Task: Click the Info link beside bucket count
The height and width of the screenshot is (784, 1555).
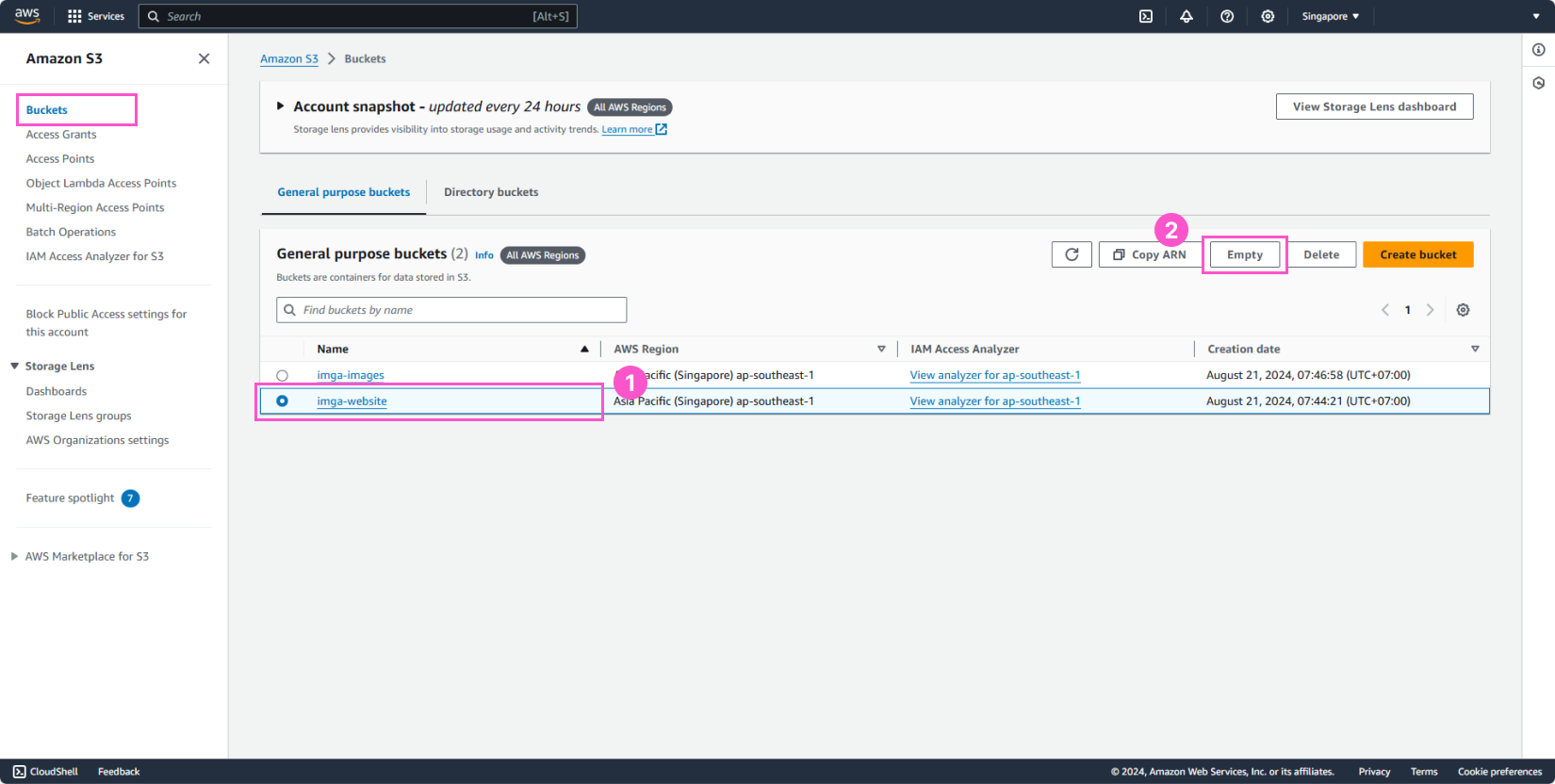Action: click(x=484, y=255)
